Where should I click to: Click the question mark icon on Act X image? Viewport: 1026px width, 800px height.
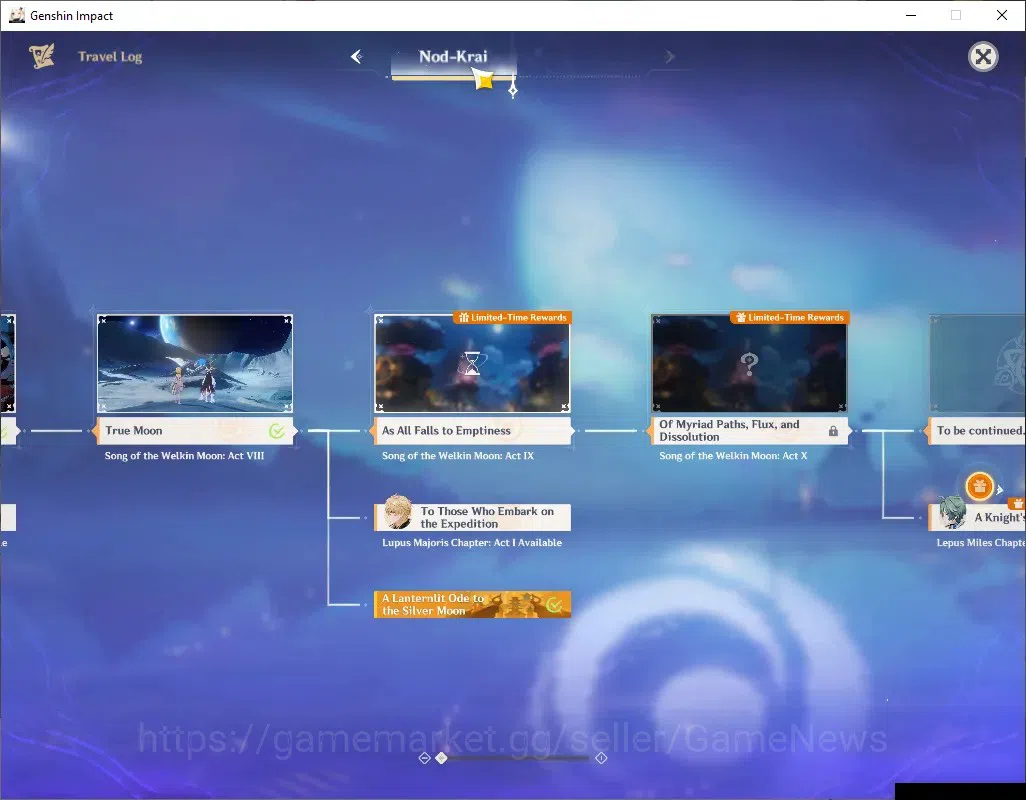tap(749, 364)
